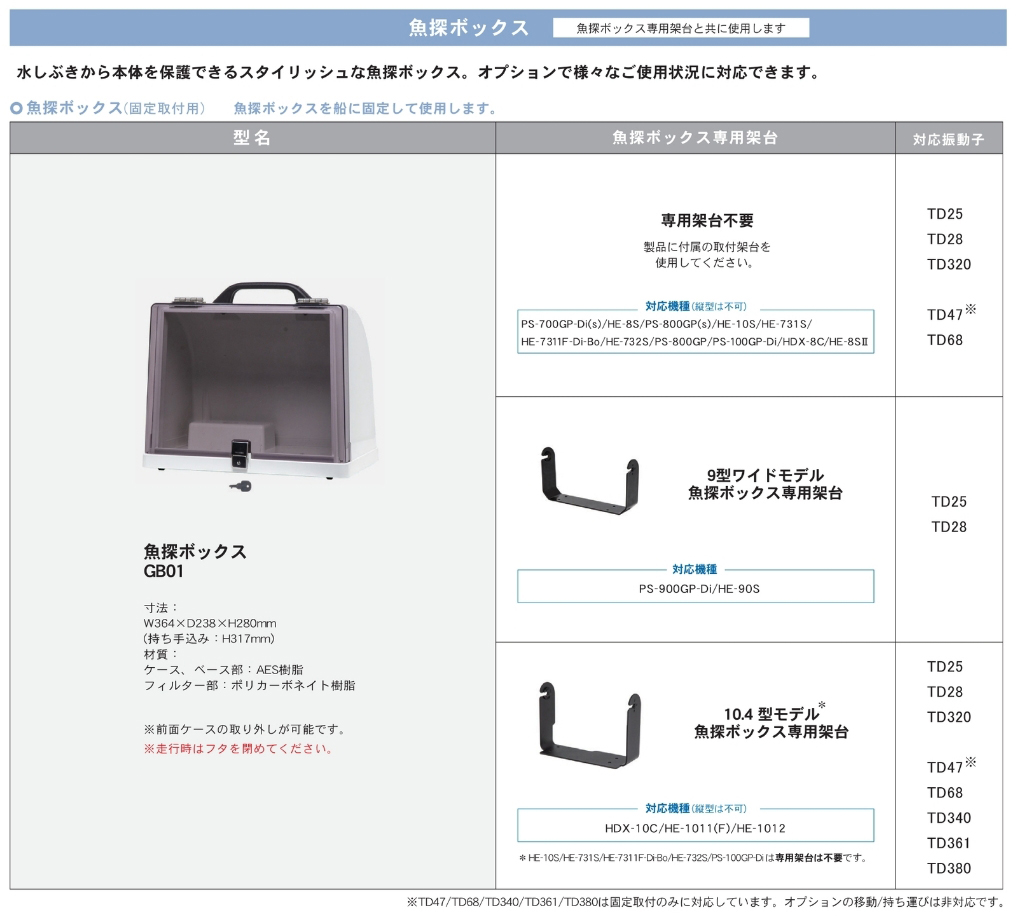Click the sentence starting 水しぶきから本体を保護できる
The width and height of the screenshot is (1018, 916).
[419, 72]
